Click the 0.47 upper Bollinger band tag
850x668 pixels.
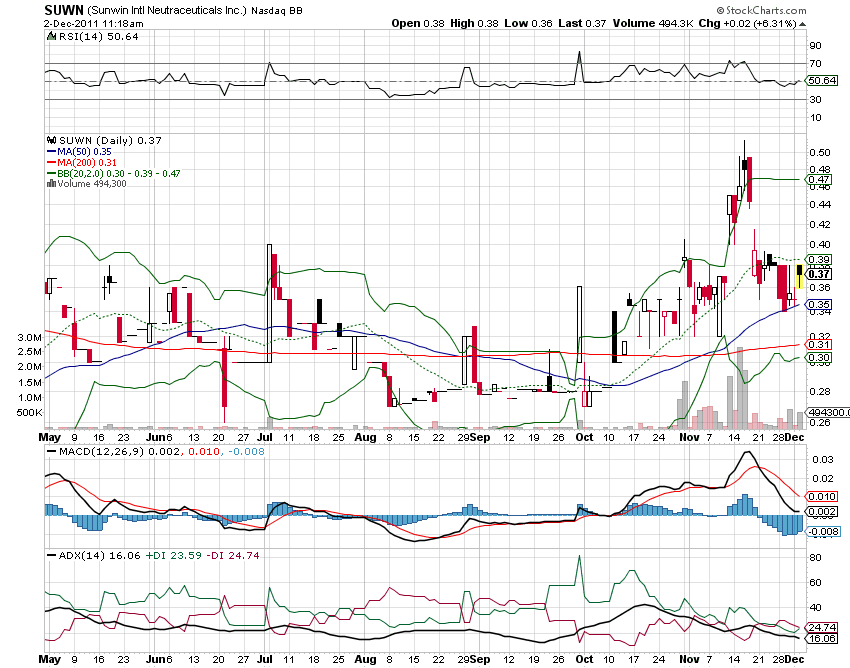click(x=819, y=179)
